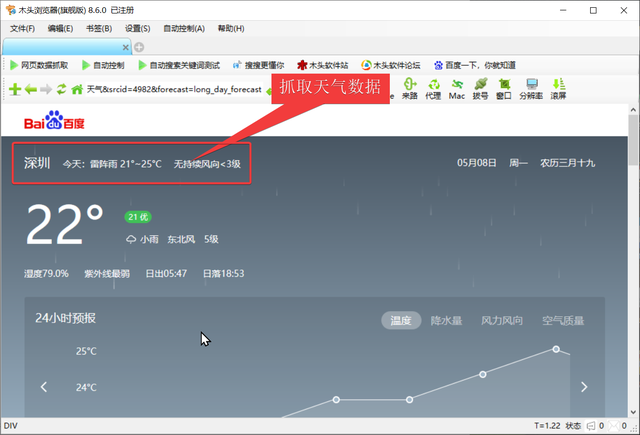Click the 农历三月十九 lunar date
The width and height of the screenshot is (640, 435).
568,163
